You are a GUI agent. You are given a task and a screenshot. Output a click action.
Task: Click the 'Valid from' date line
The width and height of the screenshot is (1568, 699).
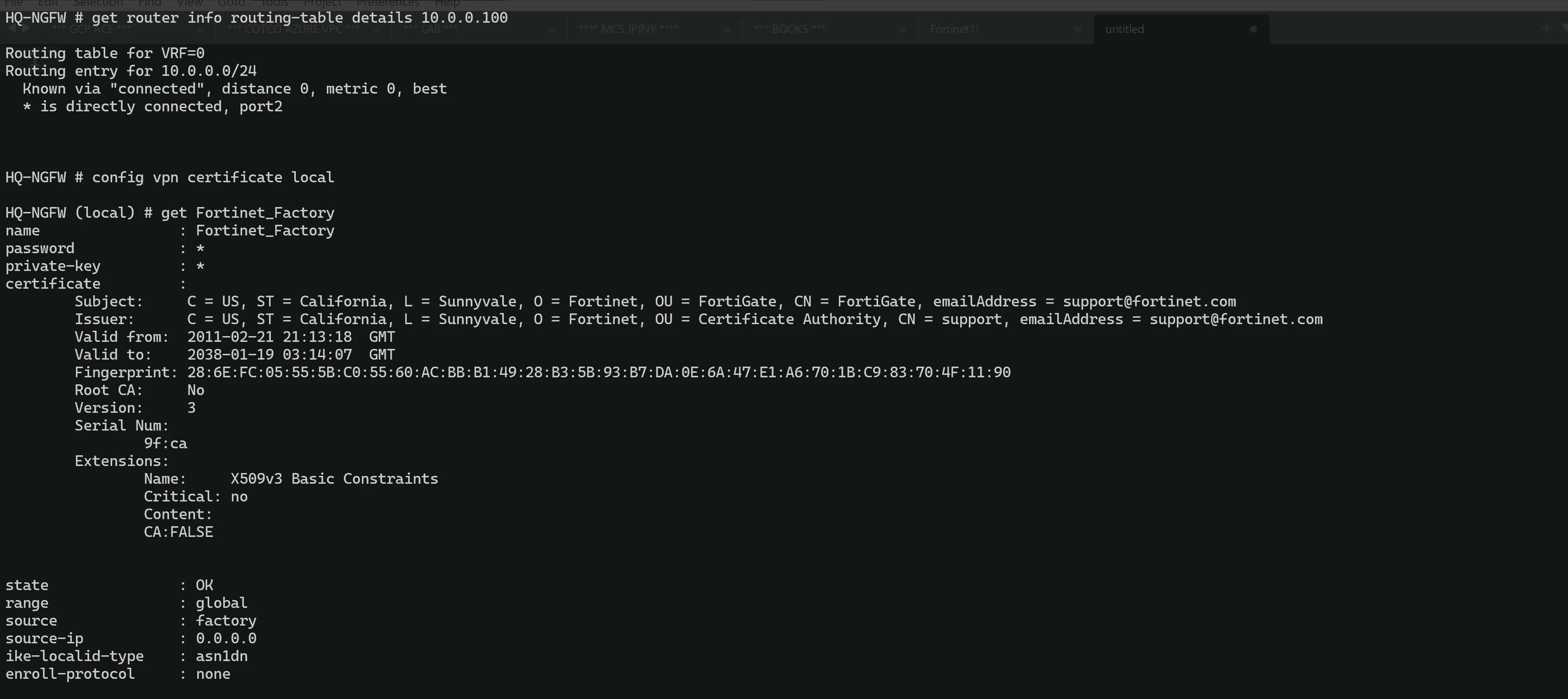(x=234, y=337)
